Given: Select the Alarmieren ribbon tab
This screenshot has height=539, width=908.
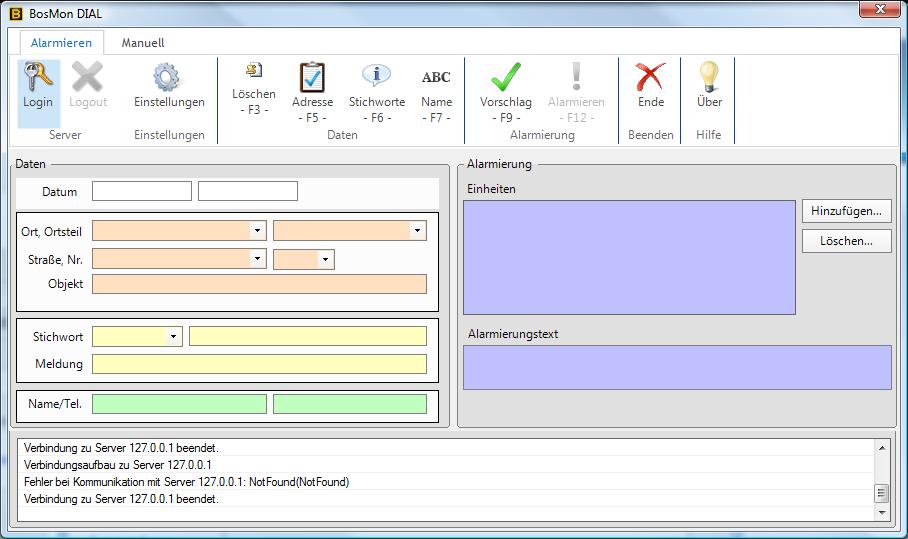Looking at the screenshot, I should coord(61,43).
